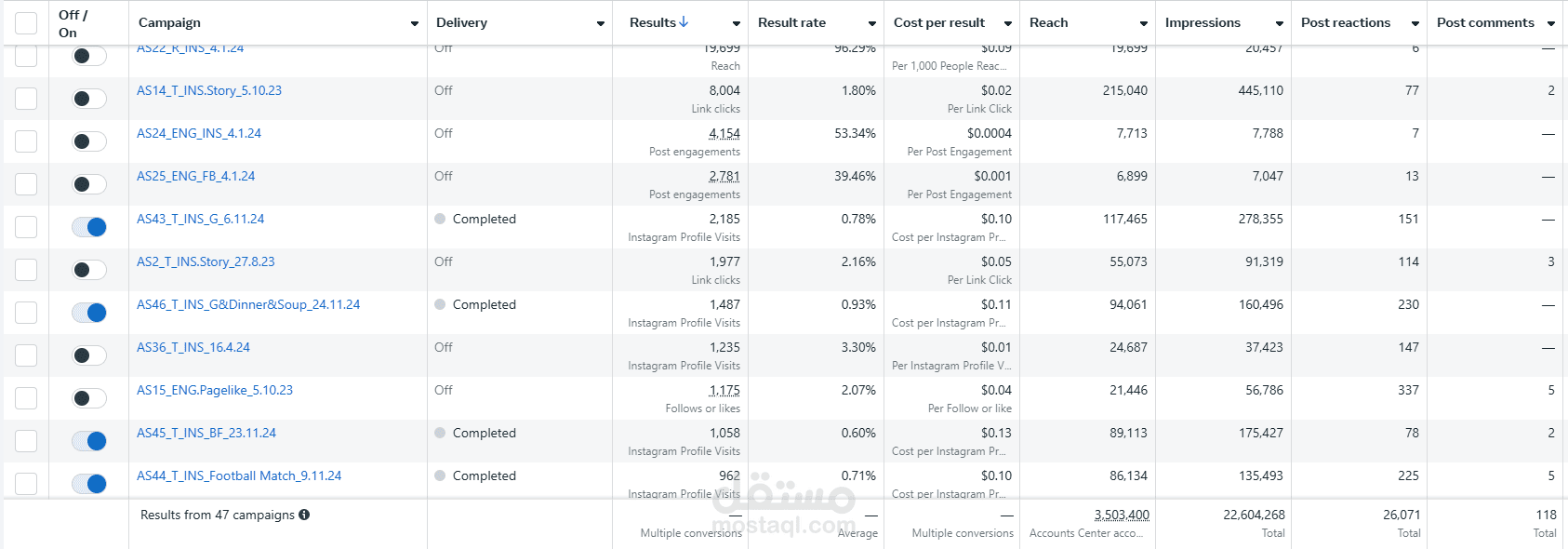This screenshot has width=1568, height=549.
Task: Click underlined 4,154 results value
Action: pos(724,133)
